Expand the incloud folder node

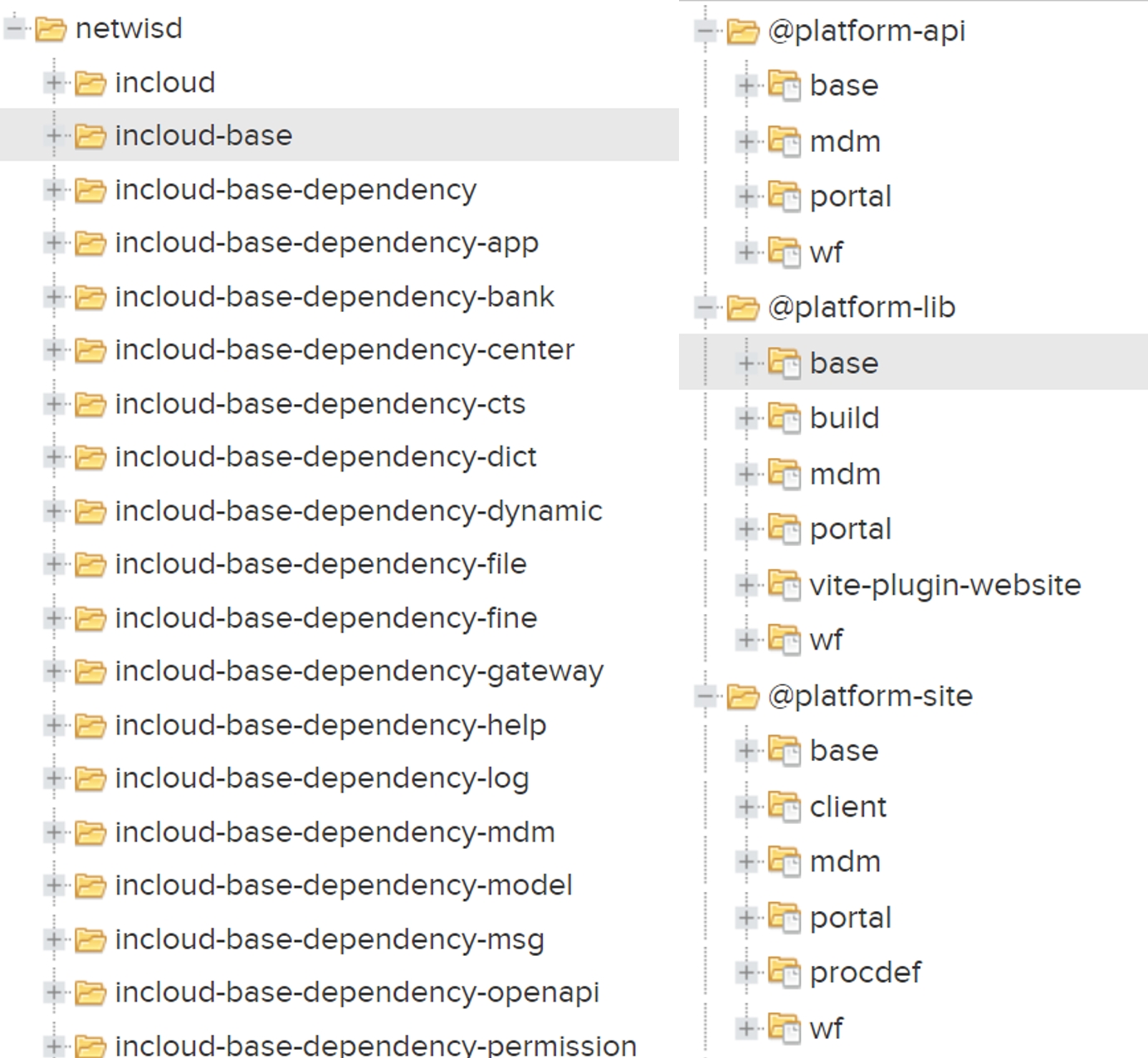click(54, 83)
